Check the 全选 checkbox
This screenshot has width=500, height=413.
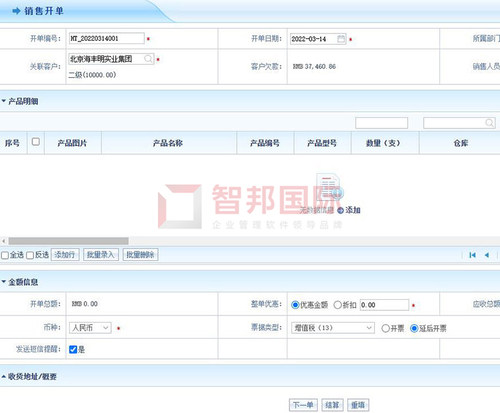click(5, 255)
